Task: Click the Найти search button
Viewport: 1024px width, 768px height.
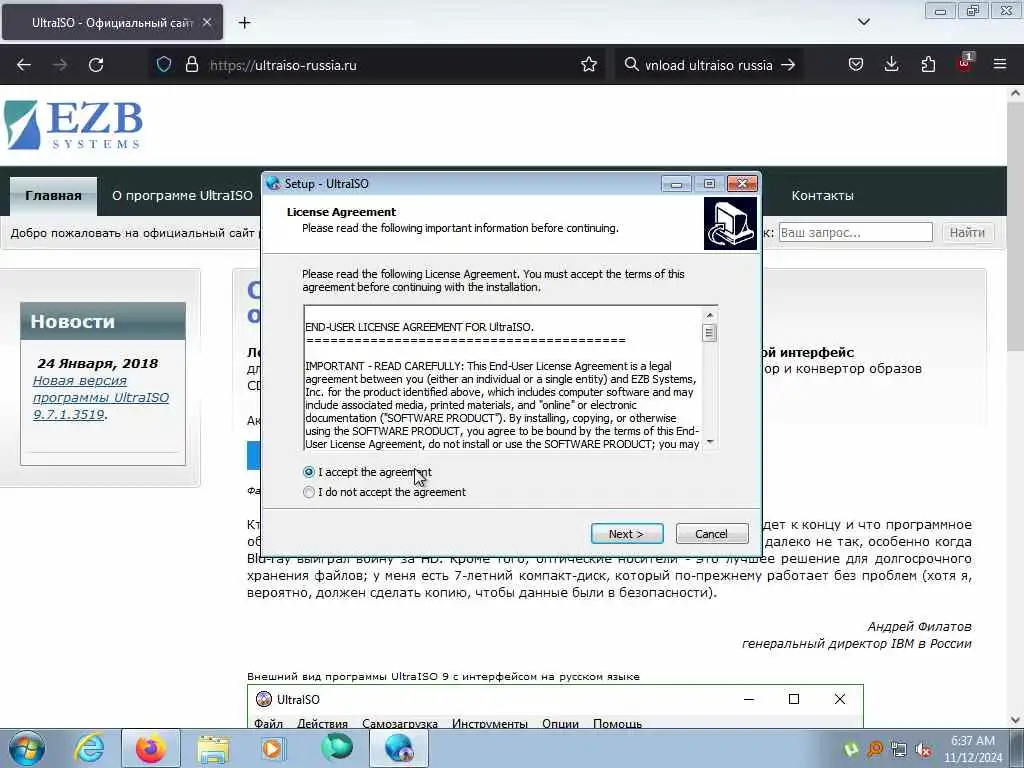Action: (967, 232)
